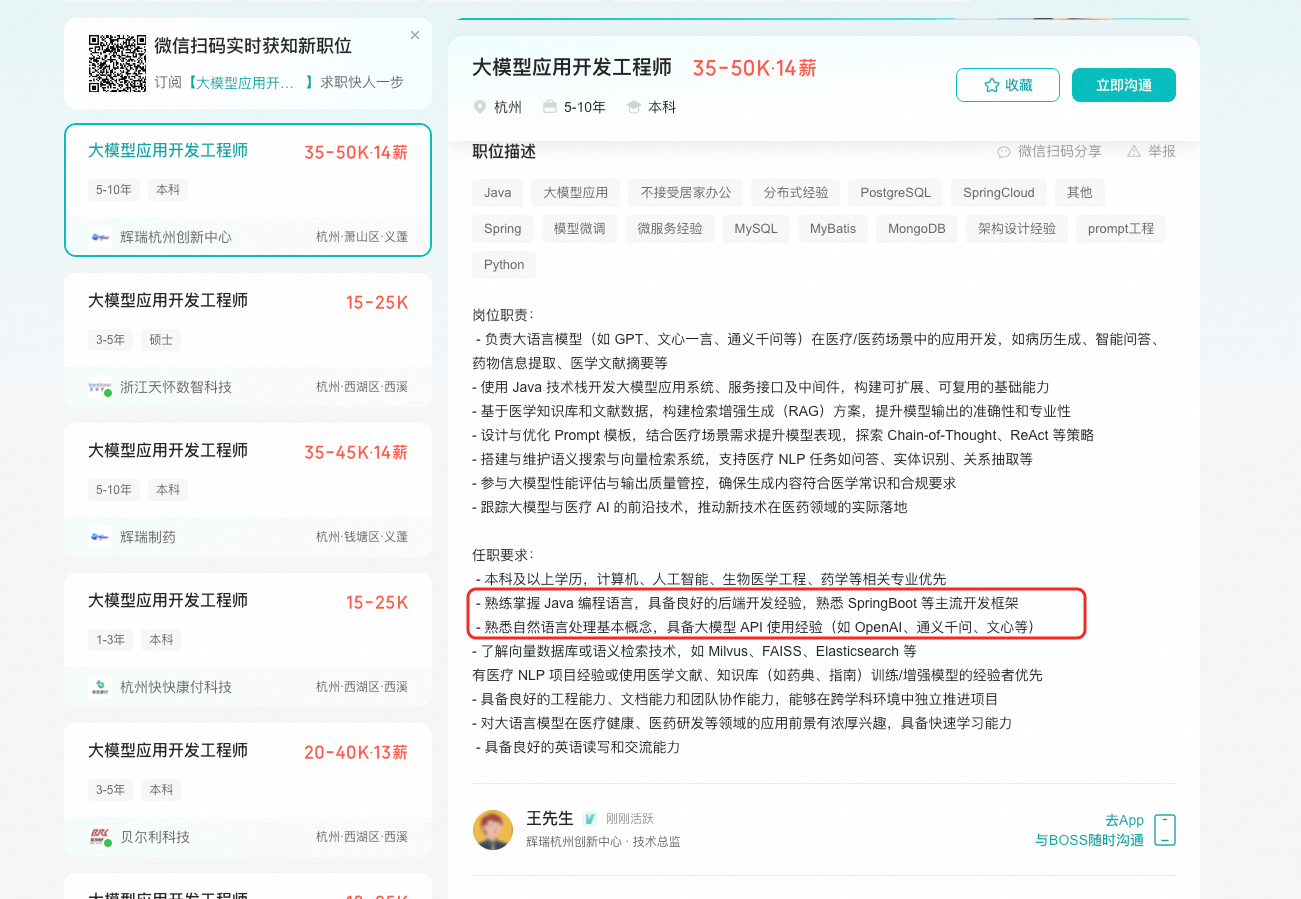Click the location pin icon beside 杭州

pyautogui.click(x=480, y=107)
